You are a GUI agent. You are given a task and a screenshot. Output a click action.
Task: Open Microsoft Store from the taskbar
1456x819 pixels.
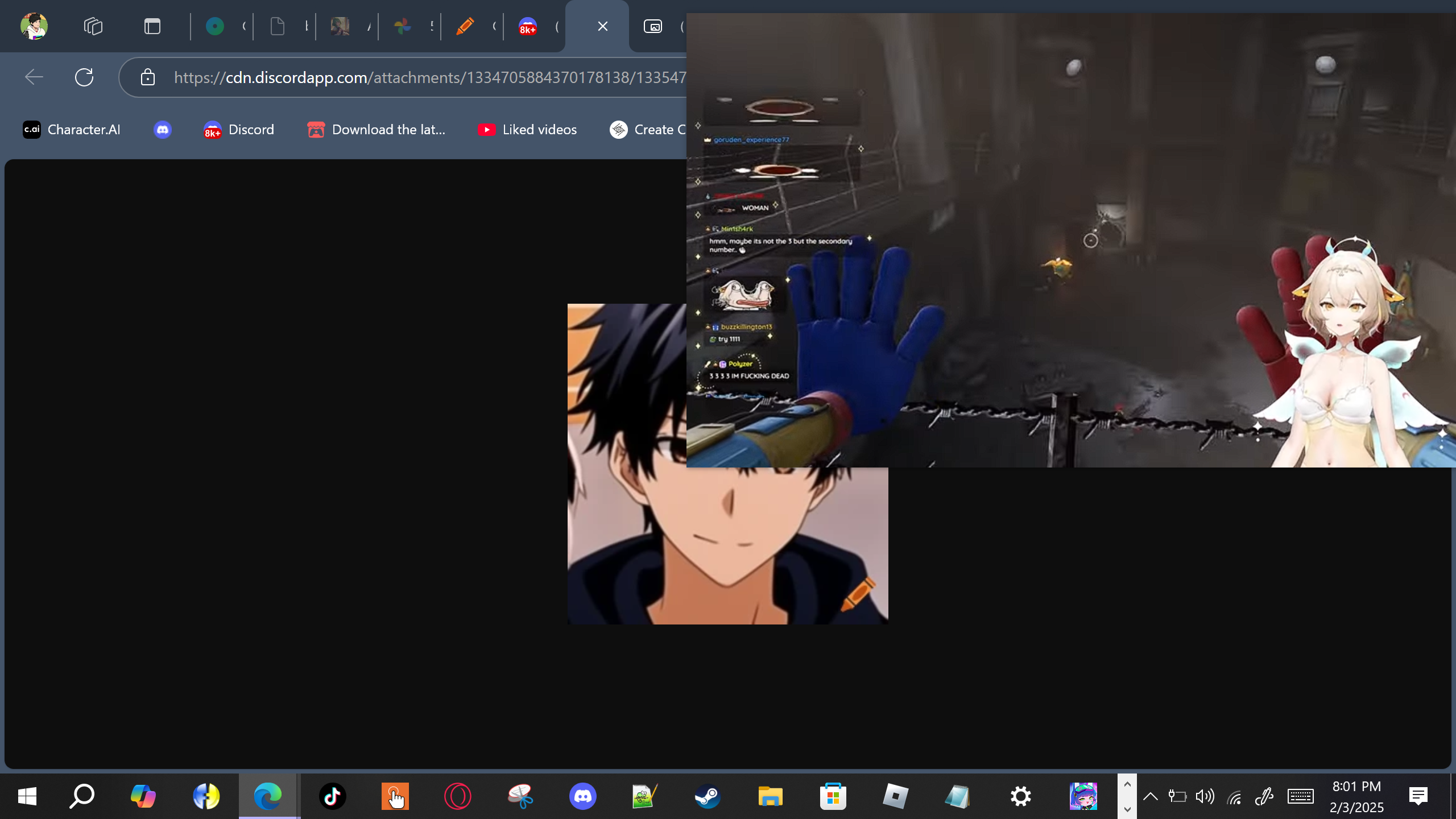coord(833,796)
